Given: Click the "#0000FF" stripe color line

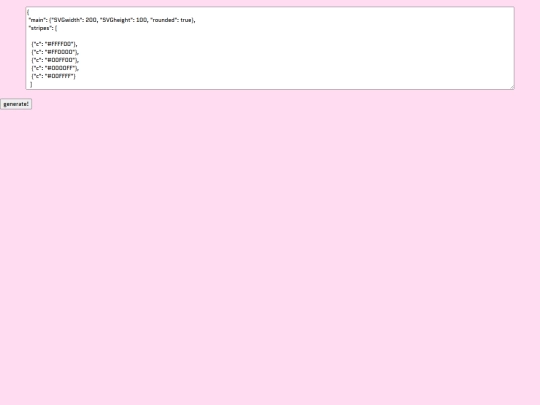Looking at the screenshot, I should tap(55, 68).
